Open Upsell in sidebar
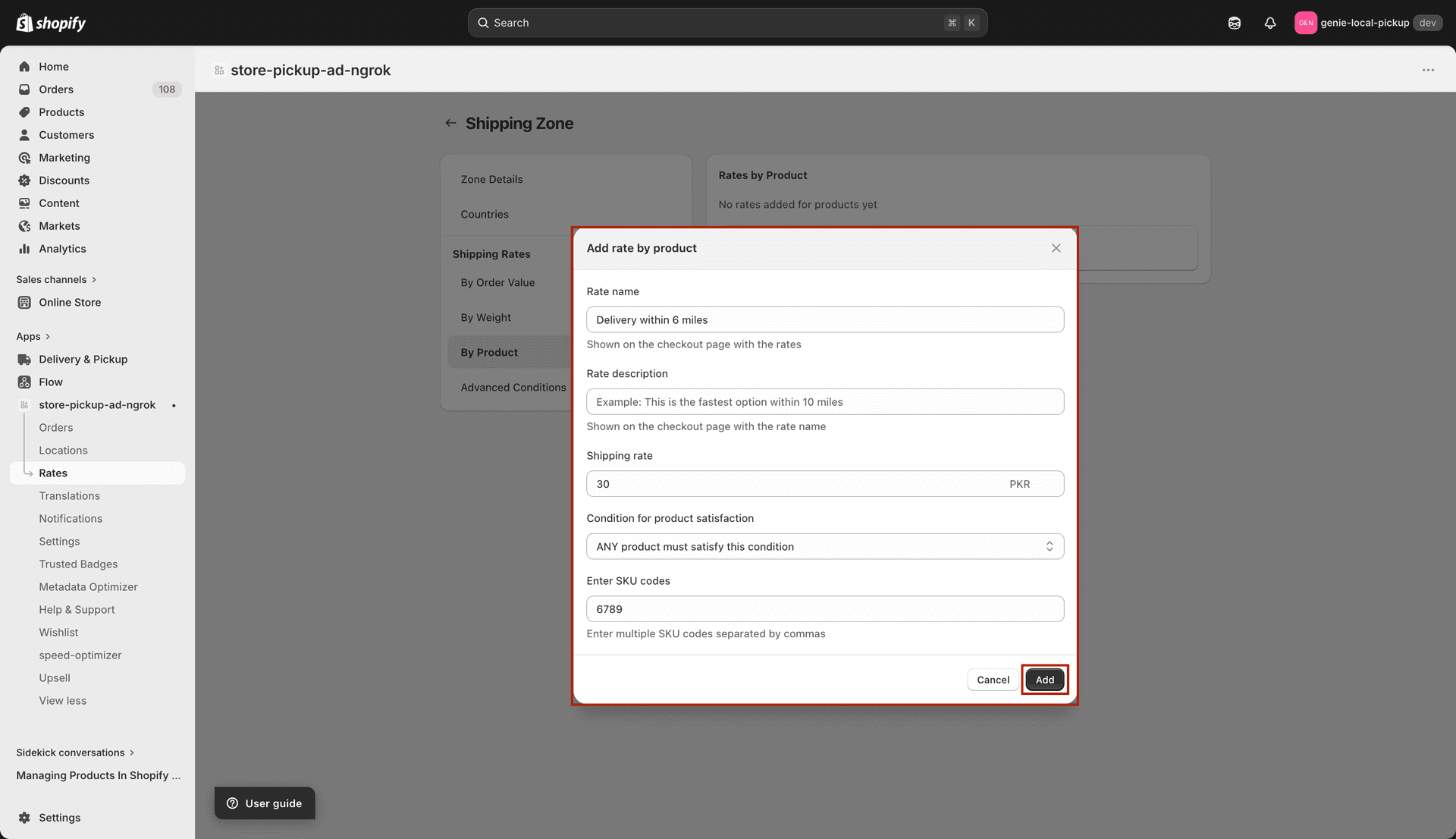Screen dimensions: 1456x839 [55, 678]
